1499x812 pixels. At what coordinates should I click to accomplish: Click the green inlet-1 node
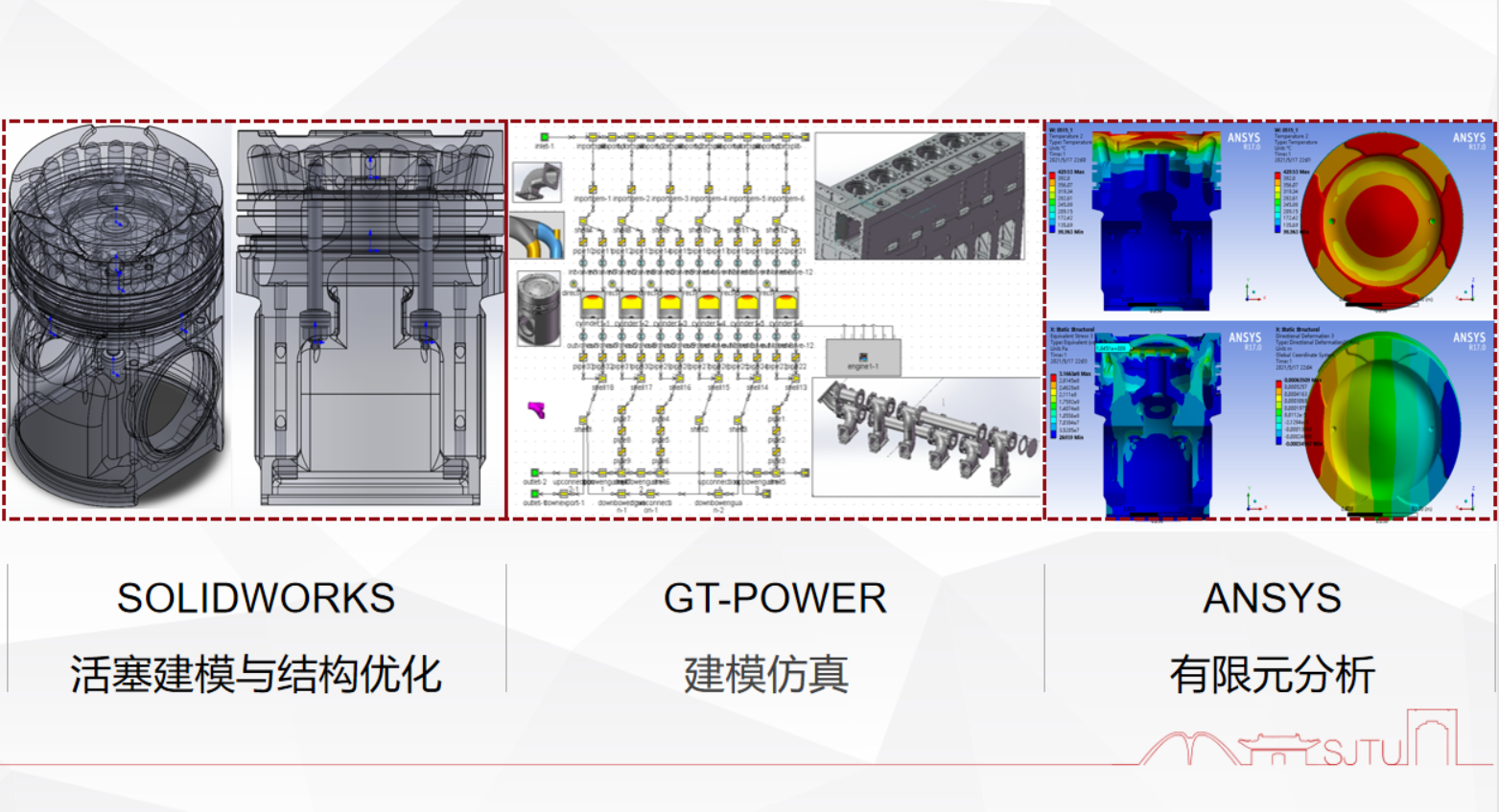544,138
